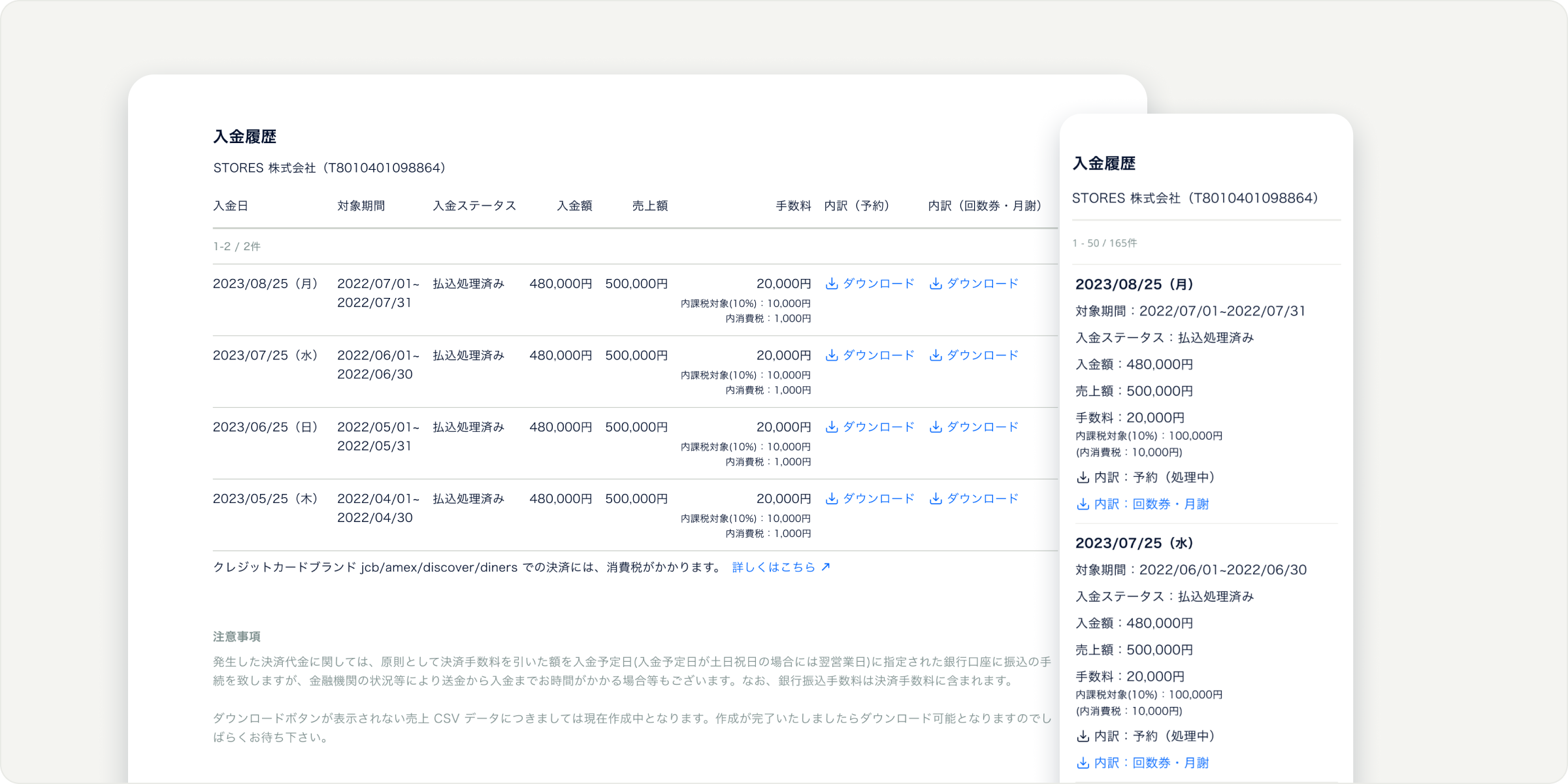
Task: Click 予約 download icon in 2023/05/25 row
Action: (832, 498)
